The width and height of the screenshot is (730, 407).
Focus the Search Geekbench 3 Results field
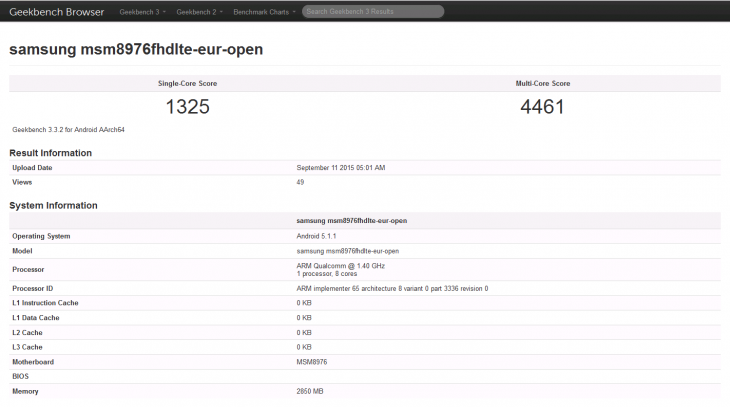[373, 12]
